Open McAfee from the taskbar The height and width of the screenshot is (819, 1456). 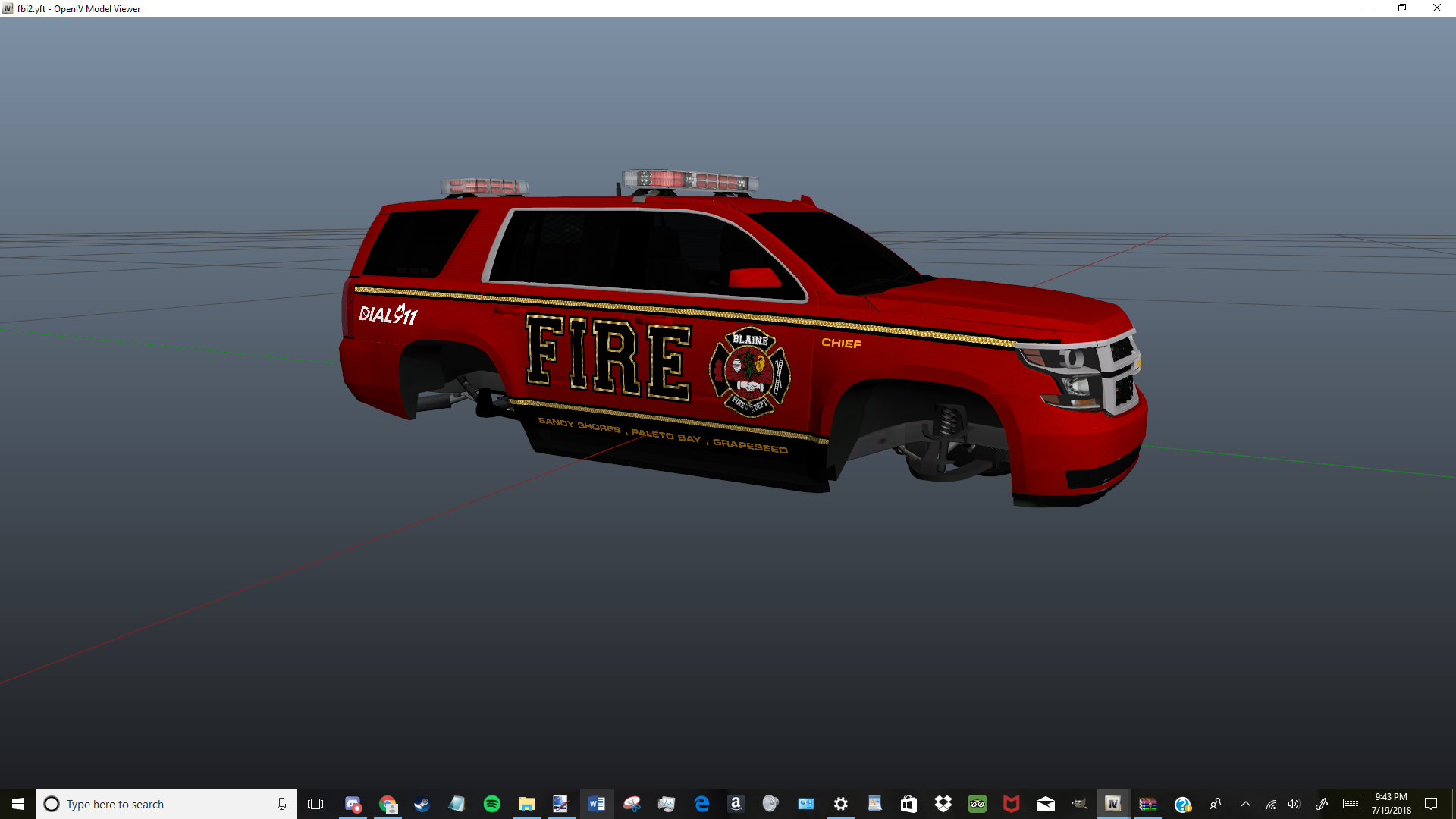click(x=1011, y=804)
